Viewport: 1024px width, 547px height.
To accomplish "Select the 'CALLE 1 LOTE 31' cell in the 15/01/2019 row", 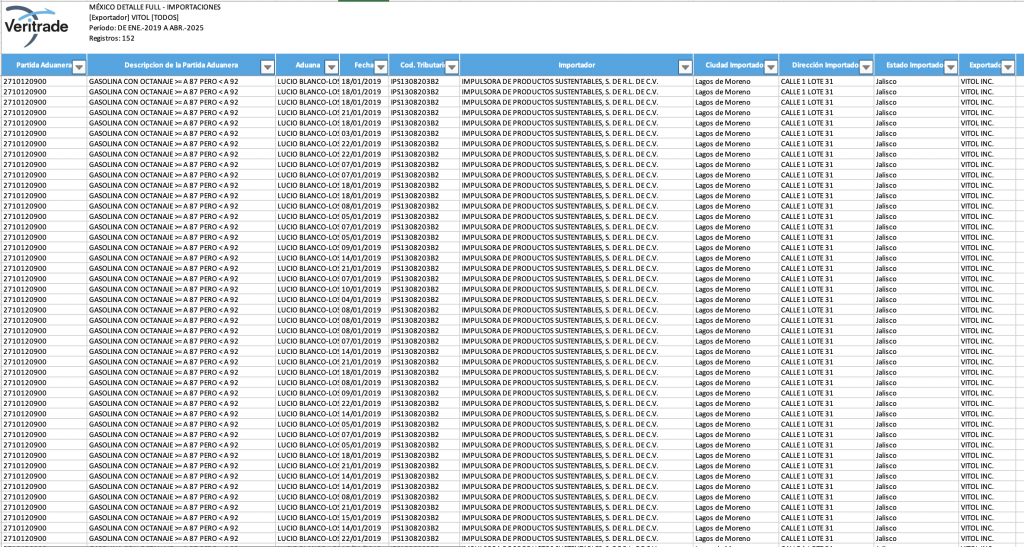I will 826,518.
